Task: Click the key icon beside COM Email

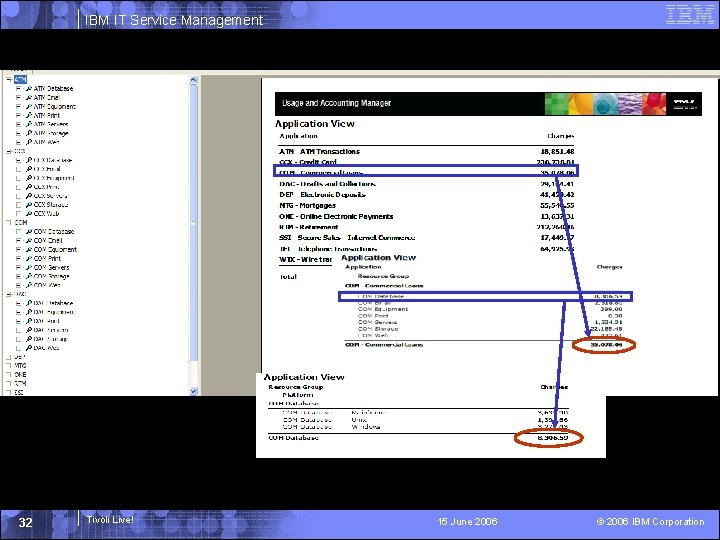Action: pyautogui.click(x=29, y=241)
